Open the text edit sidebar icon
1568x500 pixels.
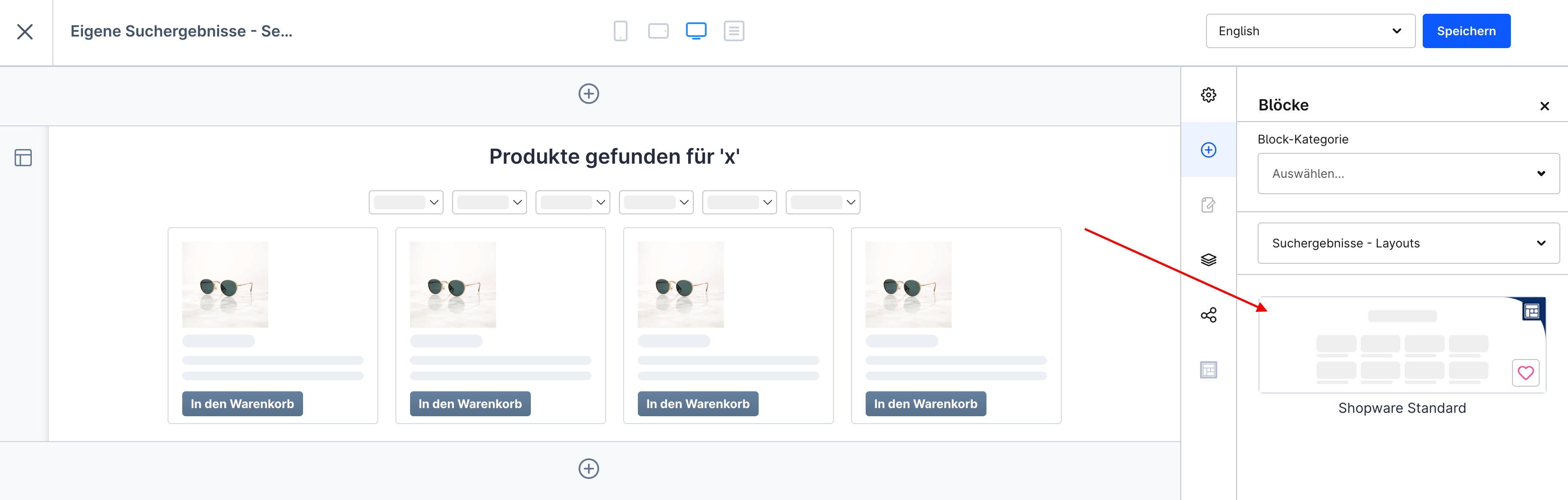pyautogui.click(x=1208, y=205)
